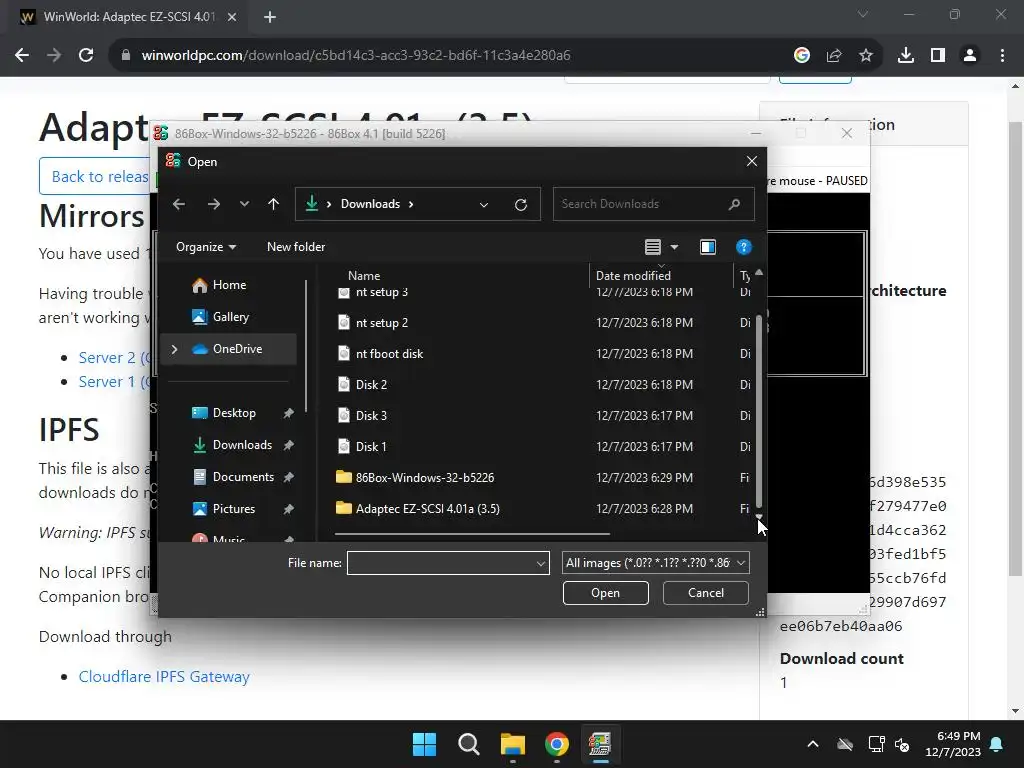Bookmark this page star icon
The image size is (1024, 768).
866,56
